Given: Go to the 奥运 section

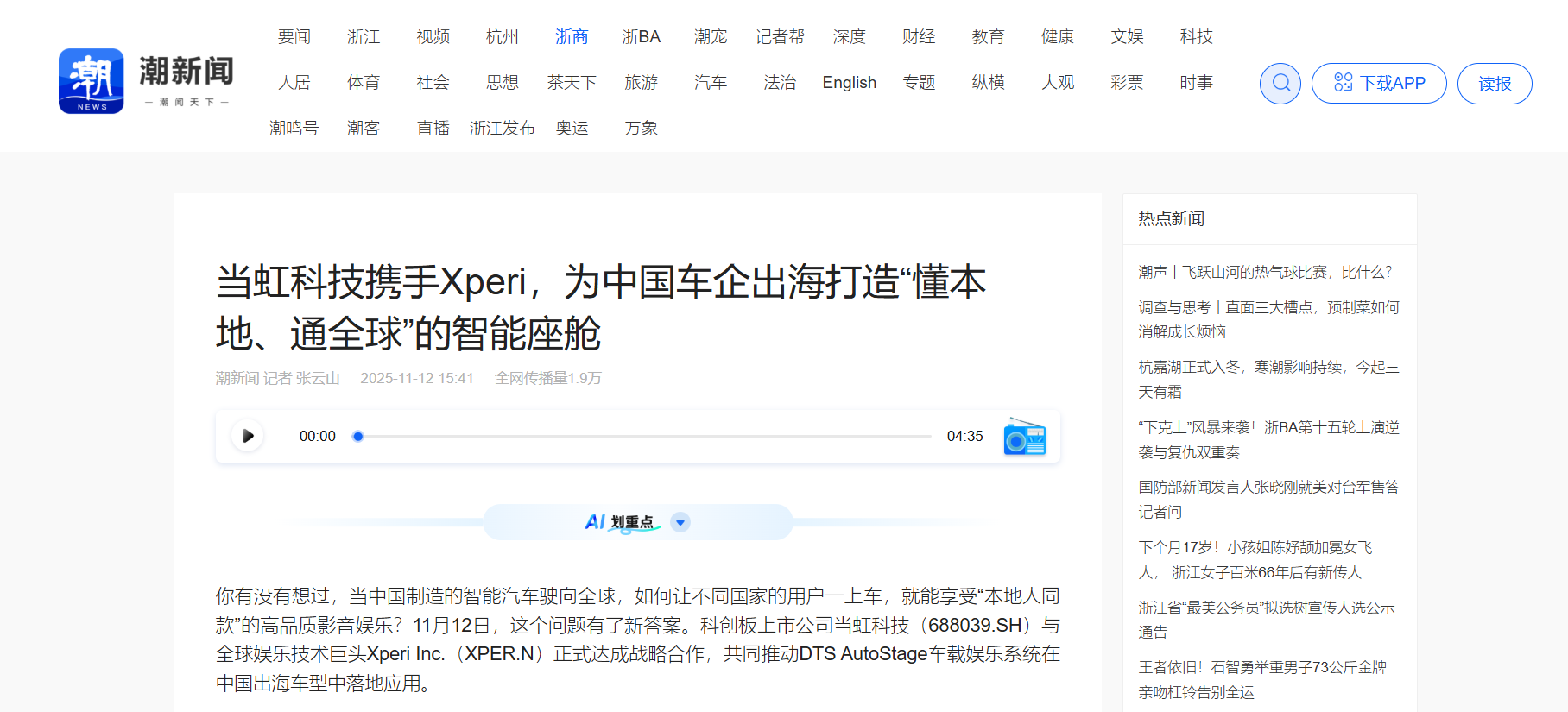Looking at the screenshot, I should click(572, 129).
